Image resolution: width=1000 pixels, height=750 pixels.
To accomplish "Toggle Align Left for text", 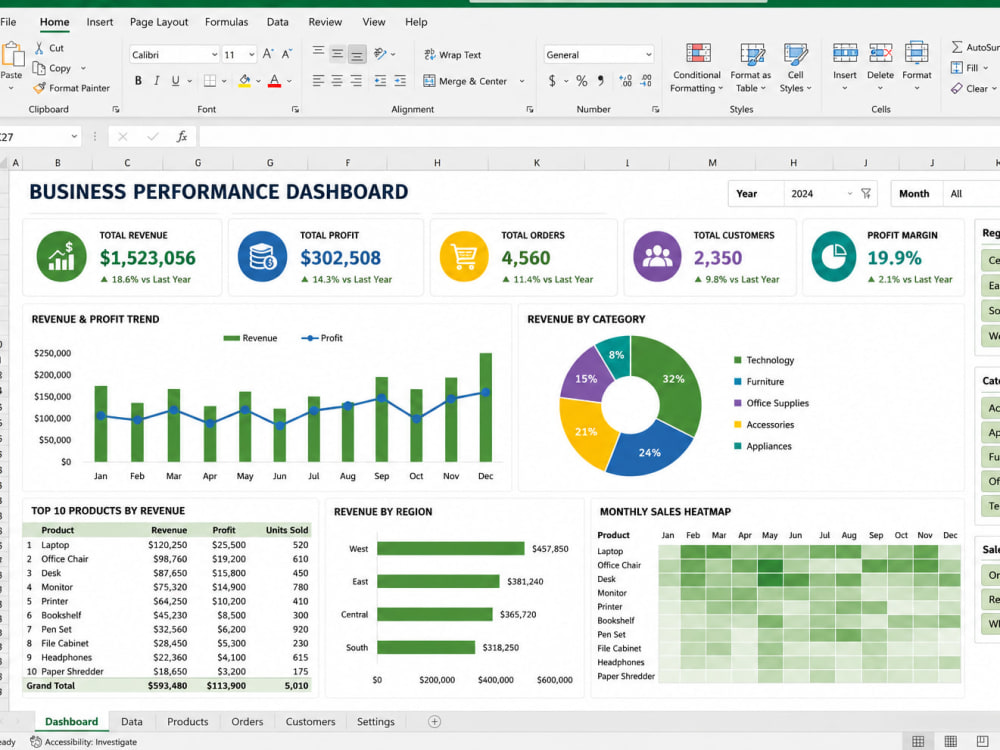I will tap(318, 81).
